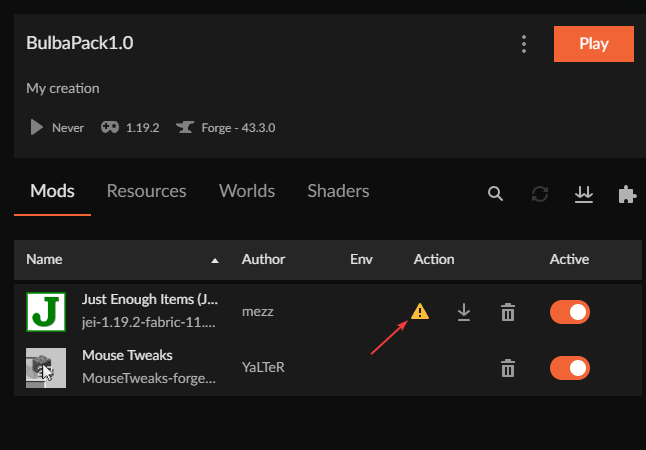Open the three-dot options menu for BulbaPack1.0
Screen dimensions: 646x450
523,44
